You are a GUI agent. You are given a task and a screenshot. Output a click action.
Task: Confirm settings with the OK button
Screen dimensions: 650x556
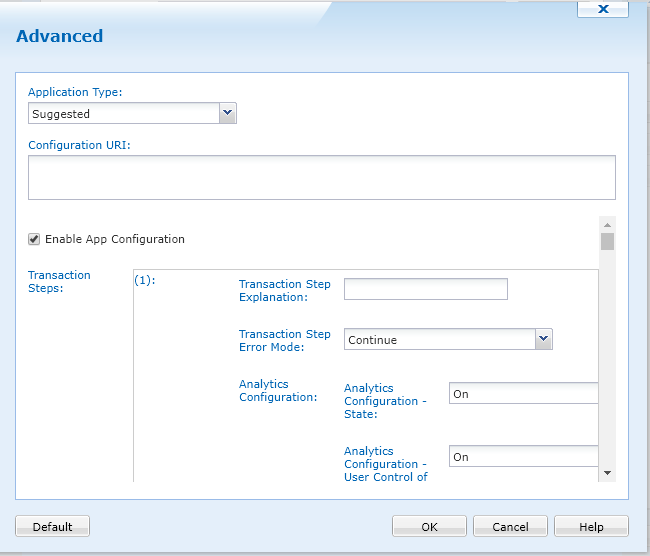tap(429, 527)
